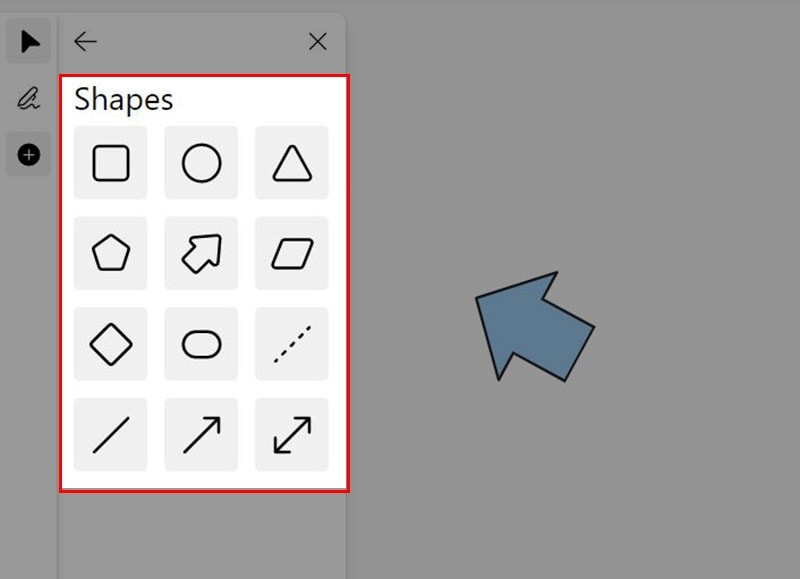The width and height of the screenshot is (800, 579).
Task: Draw a straight line shape
Action: tap(111, 435)
